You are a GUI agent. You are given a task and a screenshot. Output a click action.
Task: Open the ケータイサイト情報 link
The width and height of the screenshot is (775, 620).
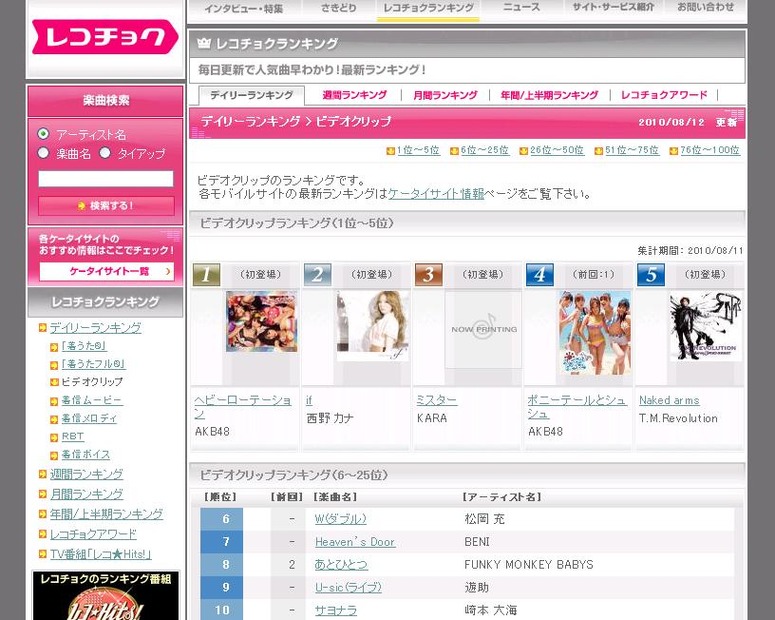(x=436, y=194)
